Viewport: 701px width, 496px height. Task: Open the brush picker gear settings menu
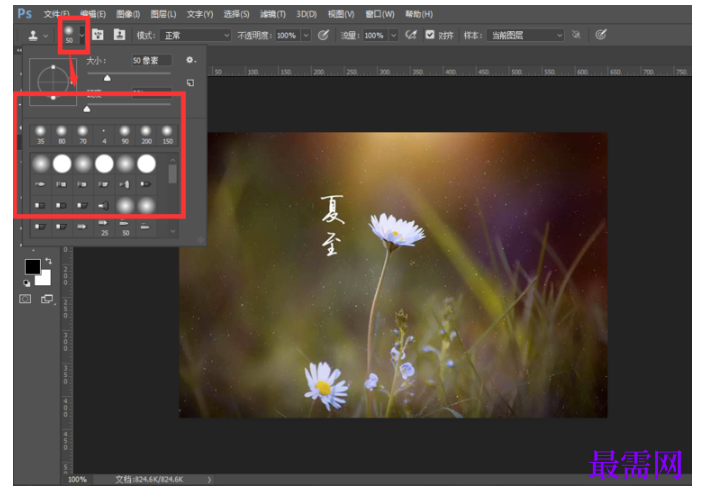coord(190,60)
